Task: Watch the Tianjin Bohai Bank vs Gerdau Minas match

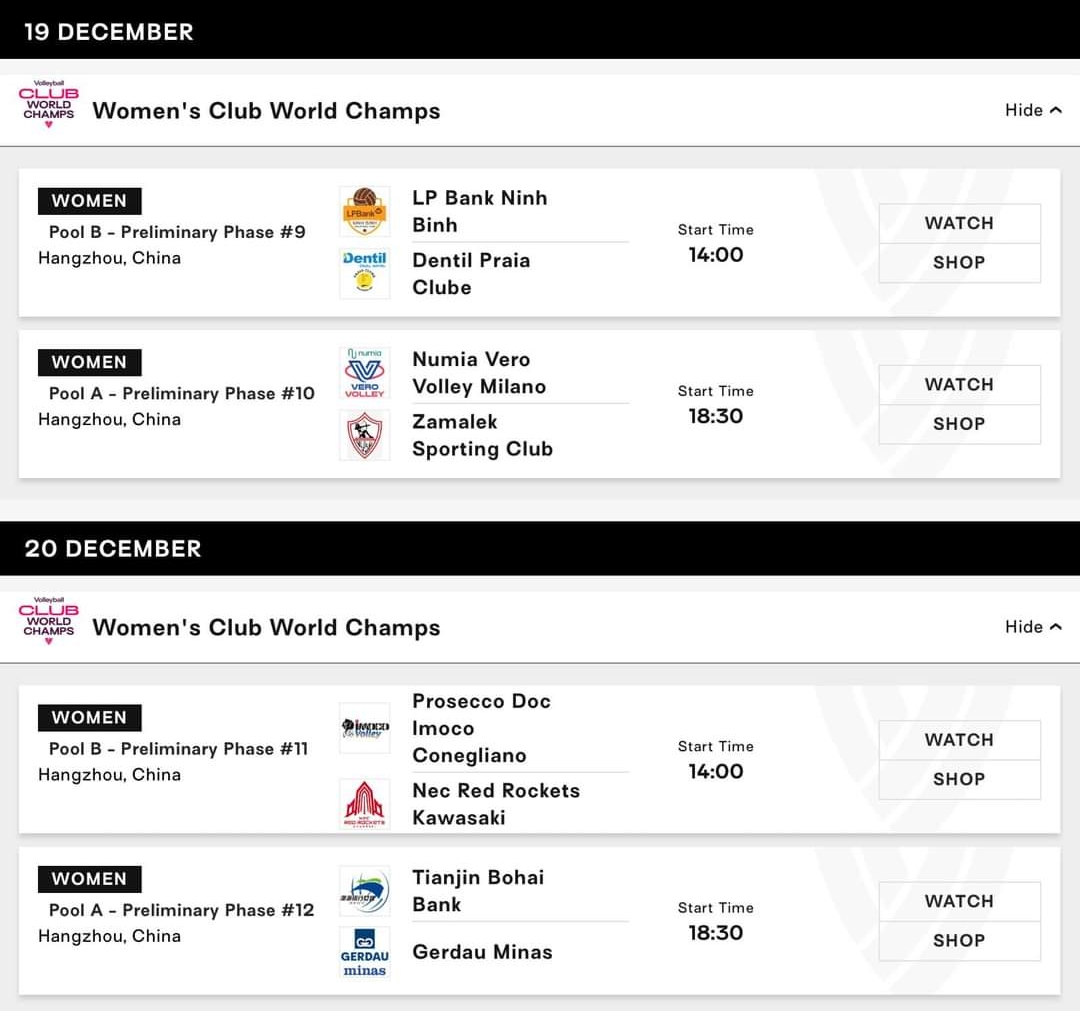Action: [959, 901]
